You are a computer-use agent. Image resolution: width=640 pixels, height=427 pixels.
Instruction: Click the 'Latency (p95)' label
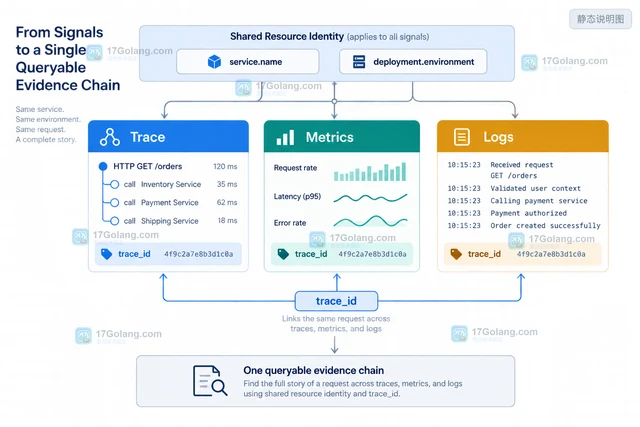pos(297,196)
